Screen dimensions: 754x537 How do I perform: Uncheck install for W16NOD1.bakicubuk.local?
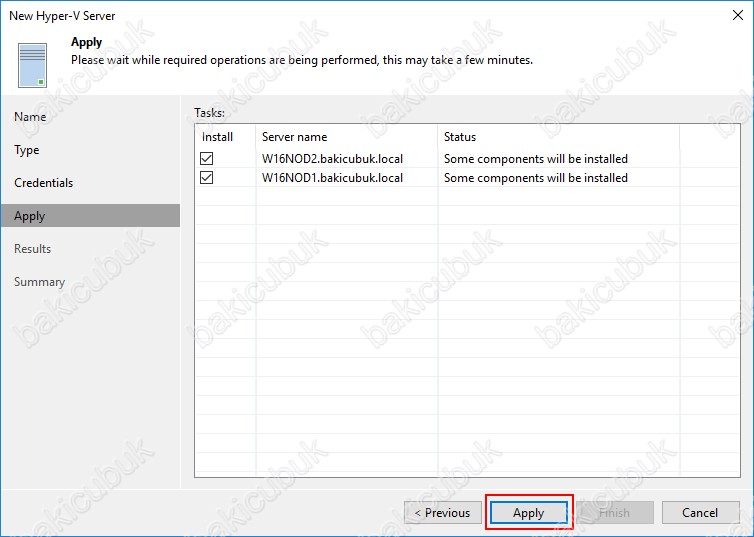(x=207, y=177)
